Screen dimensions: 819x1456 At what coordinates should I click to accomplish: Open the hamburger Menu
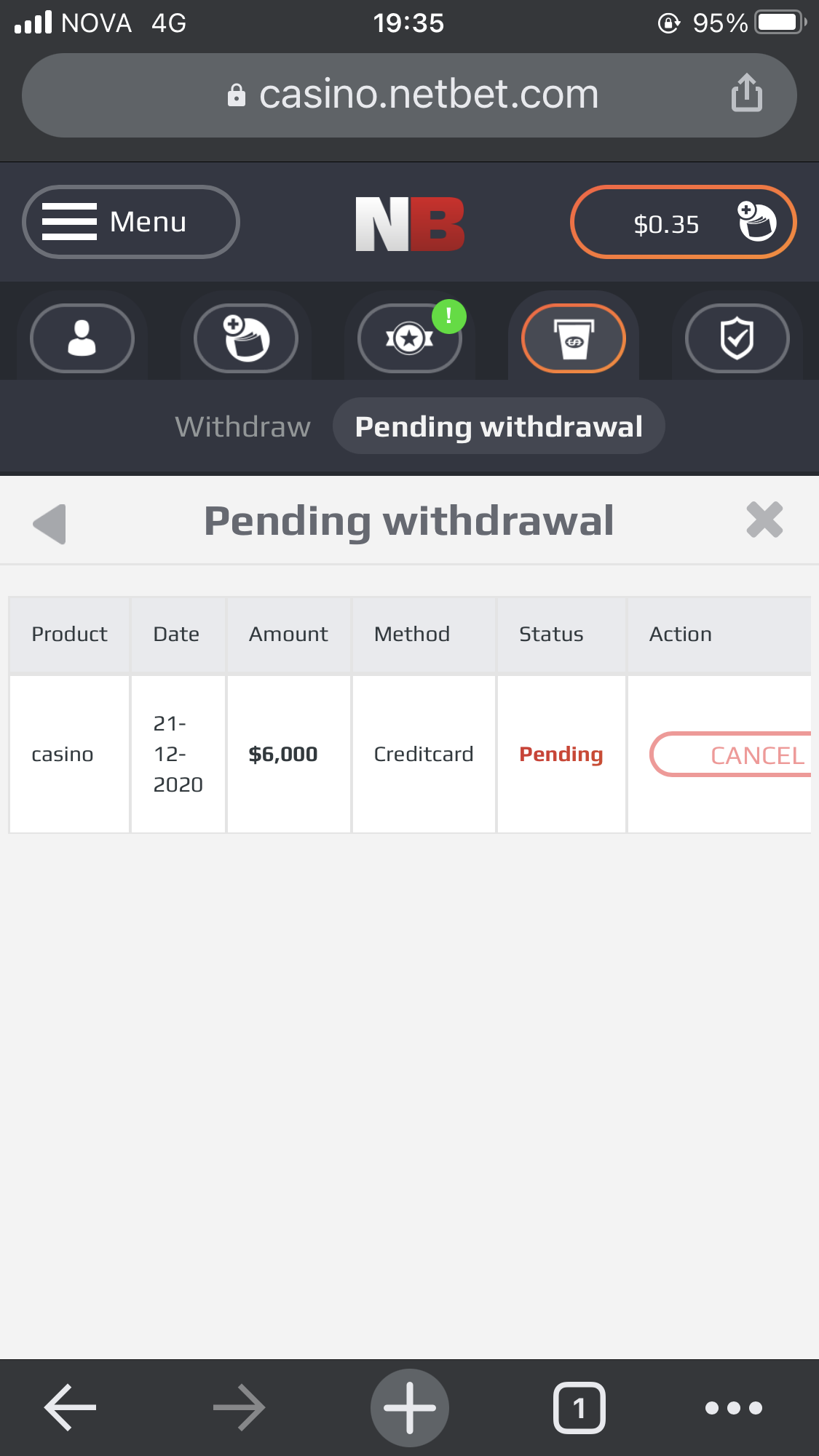click(x=131, y=222)
